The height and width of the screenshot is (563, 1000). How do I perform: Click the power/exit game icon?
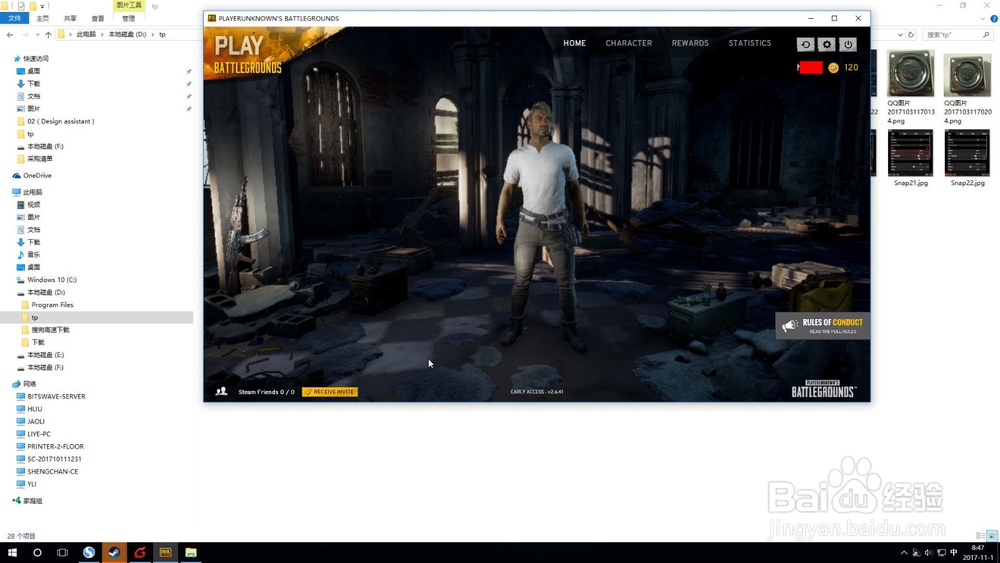point(848,44)
